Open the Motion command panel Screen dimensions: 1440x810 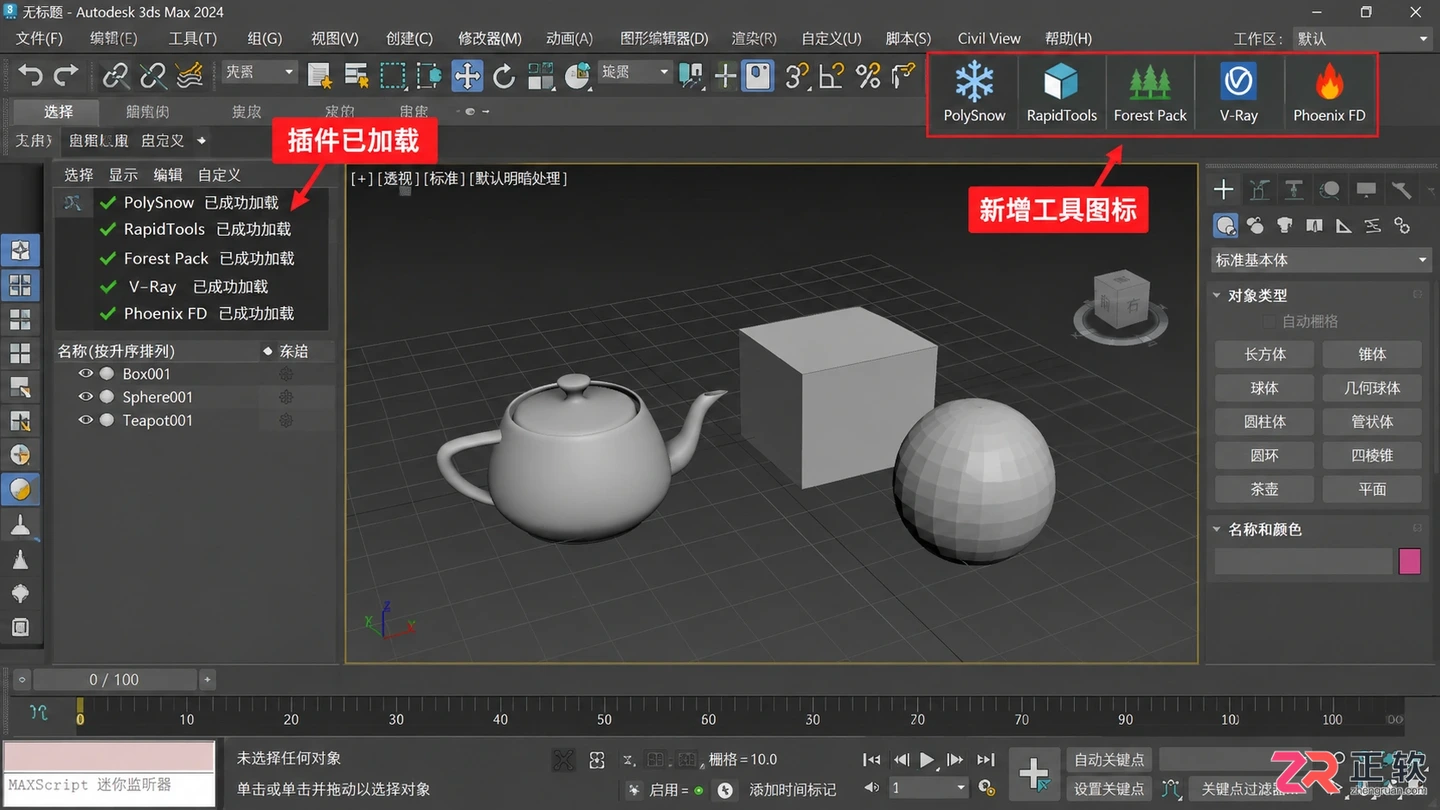coord(1330,189)
